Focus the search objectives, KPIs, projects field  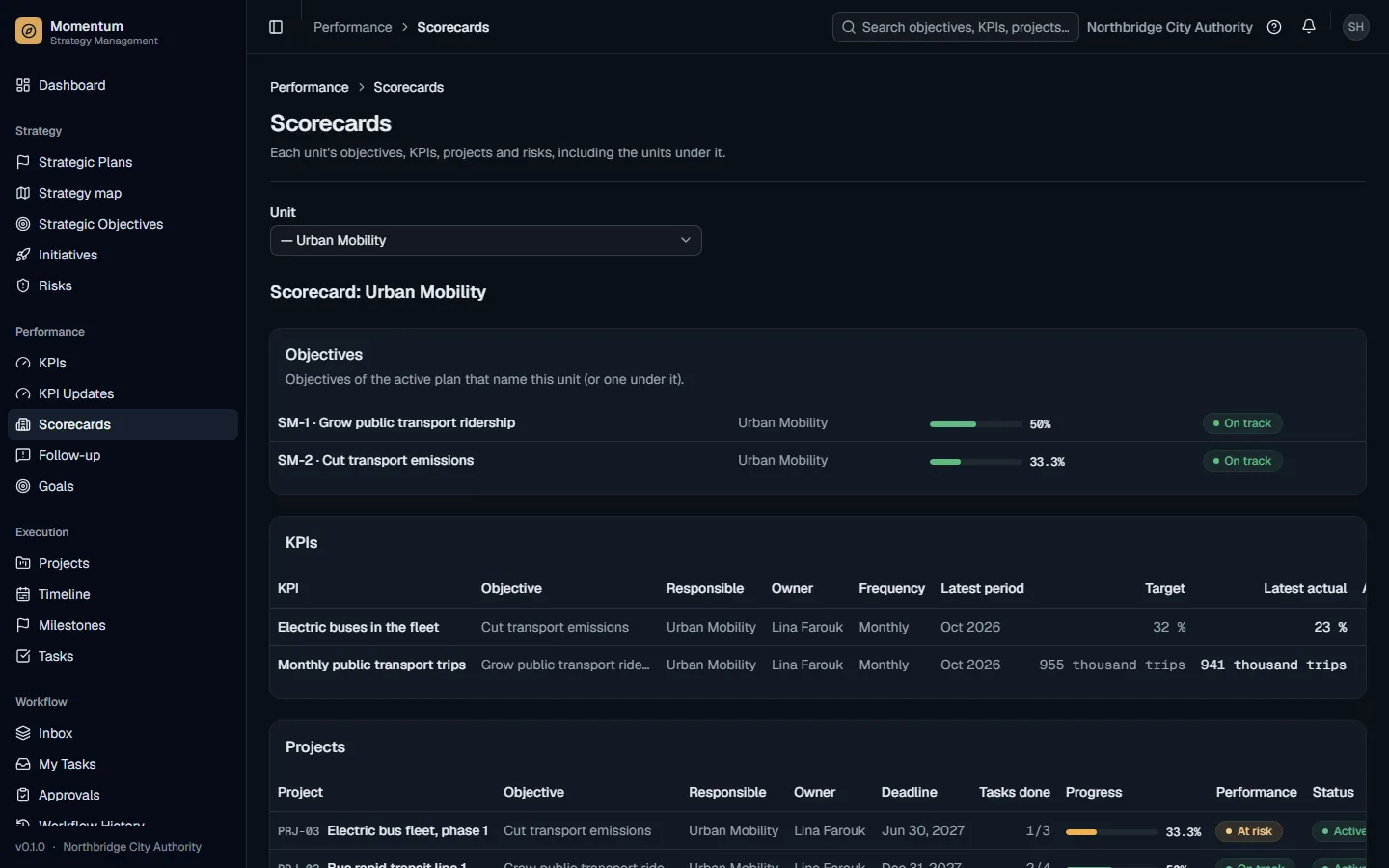(x=956, y=27)
